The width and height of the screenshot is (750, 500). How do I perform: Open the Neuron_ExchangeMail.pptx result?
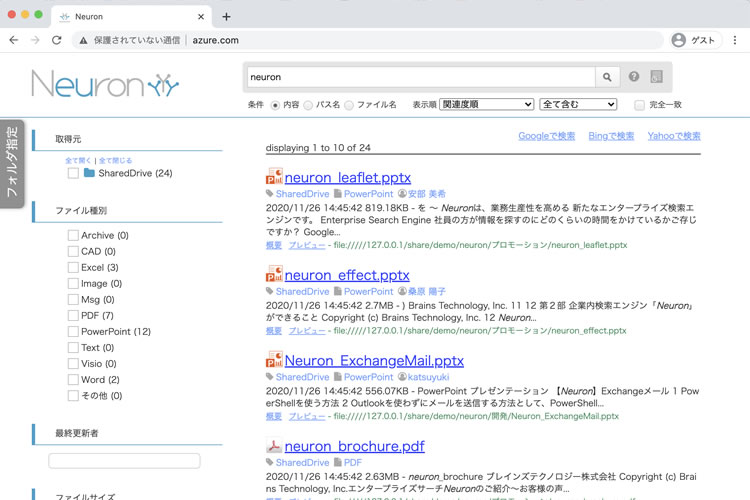pos(374,361)
